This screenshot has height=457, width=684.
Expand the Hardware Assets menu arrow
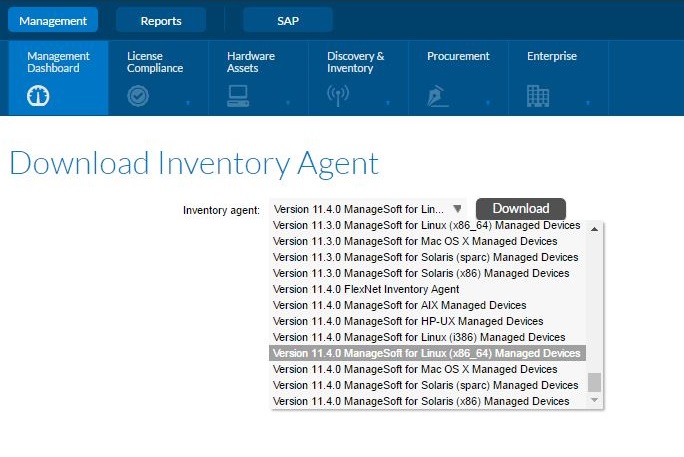tap(288, 103)
